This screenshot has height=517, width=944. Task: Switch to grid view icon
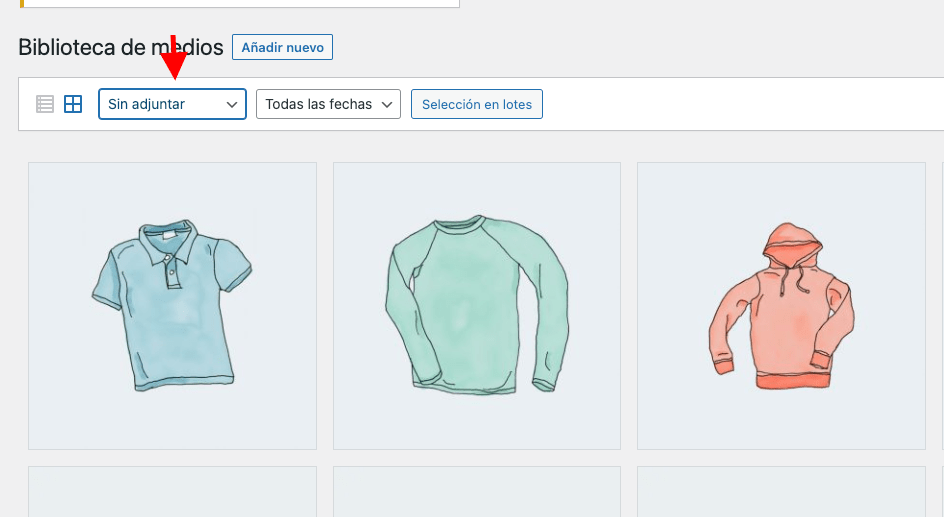click(x=73, y=104)
